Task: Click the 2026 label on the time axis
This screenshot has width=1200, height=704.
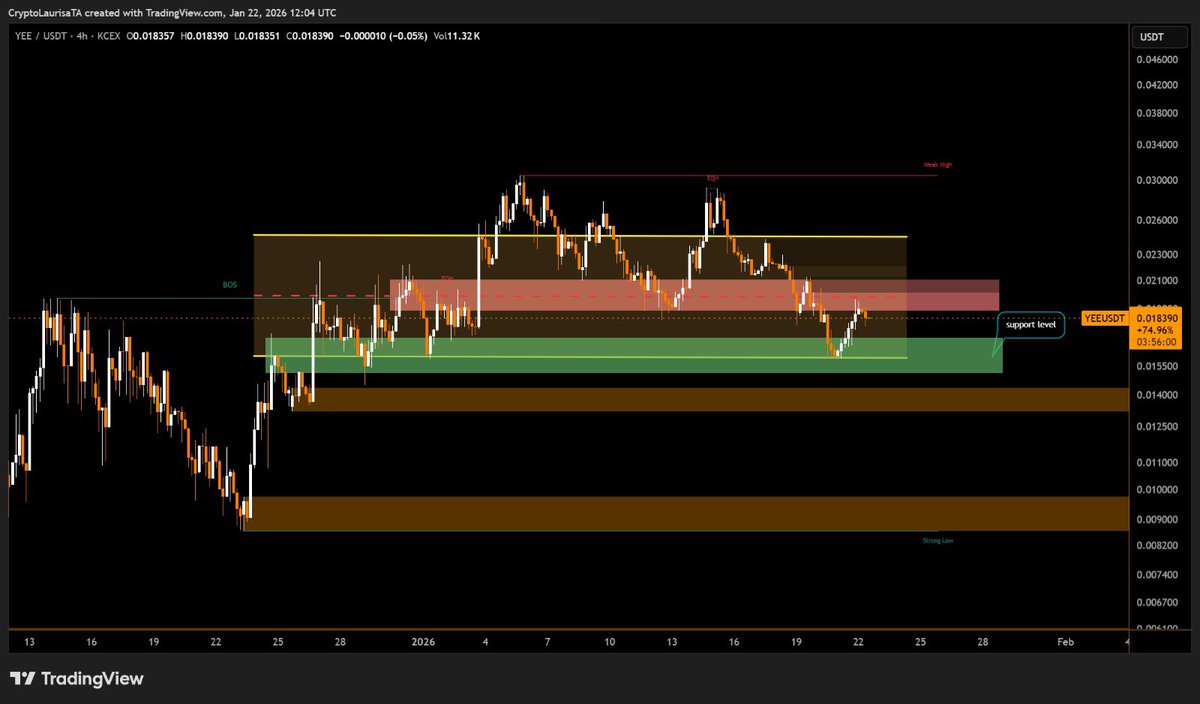Action: coord(422,643)
